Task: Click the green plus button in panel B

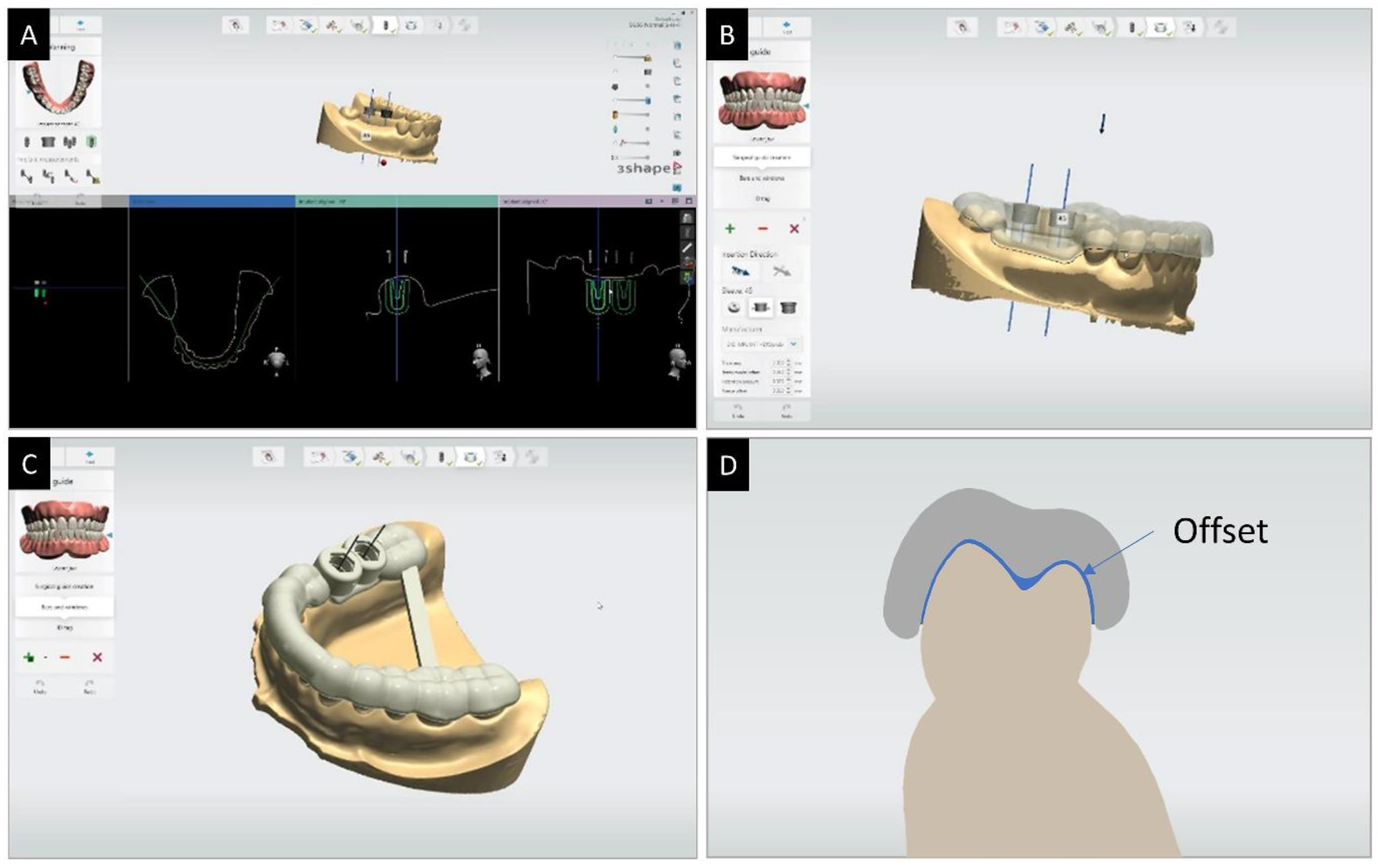Action: [730, 228]
